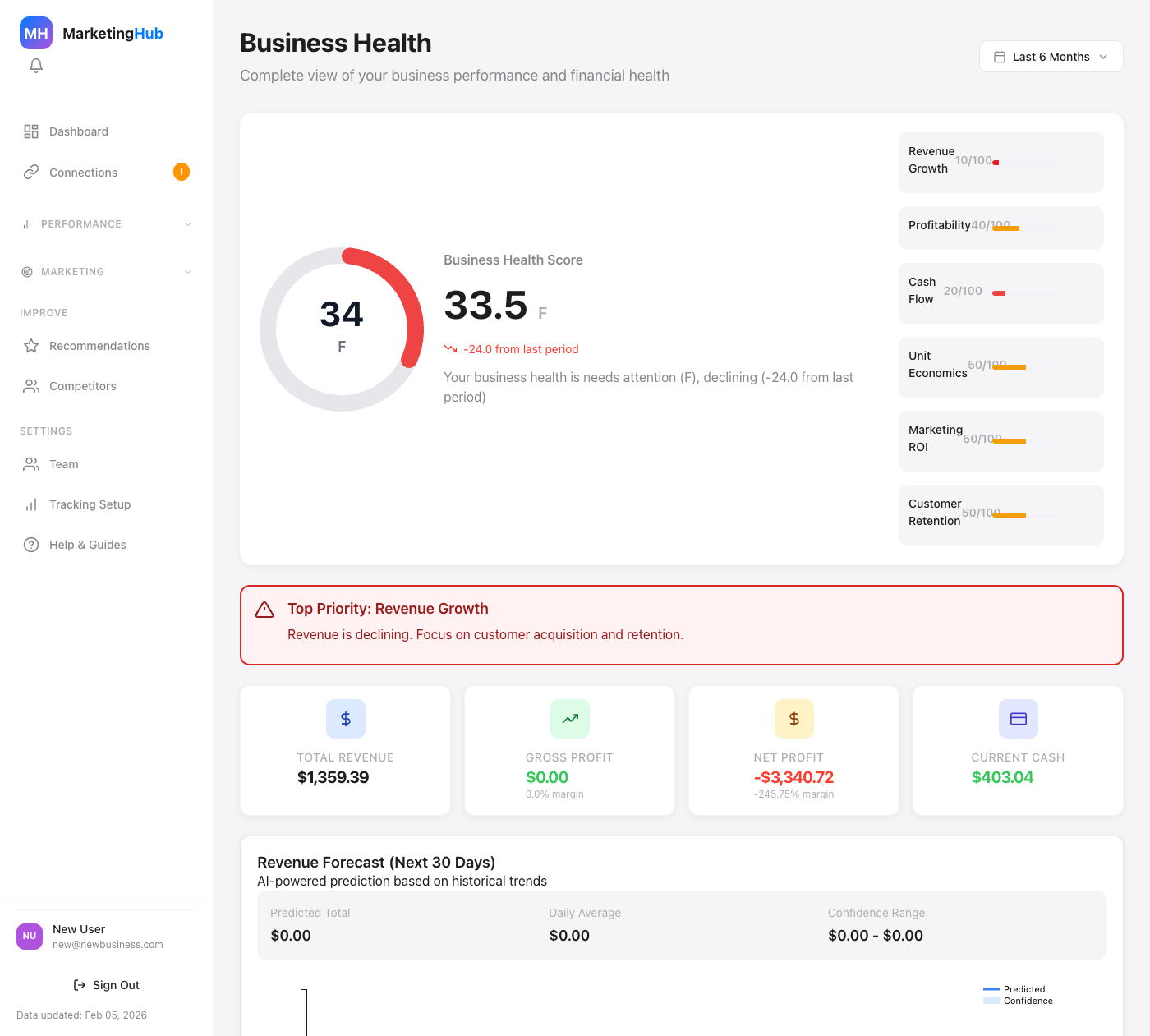1150x1036 pixels.
Task: Click the Connections link icon
Action: tap(31, 172)
